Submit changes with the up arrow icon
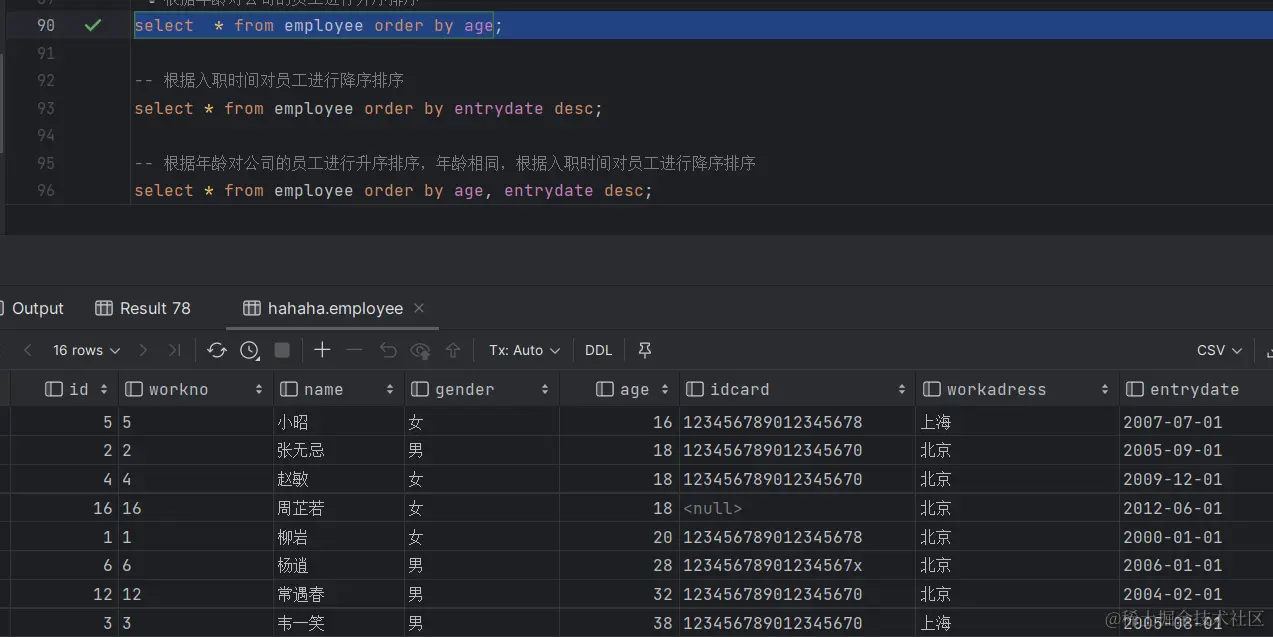The height and width of the screenshot is (637, 1273). click(453, 350)
